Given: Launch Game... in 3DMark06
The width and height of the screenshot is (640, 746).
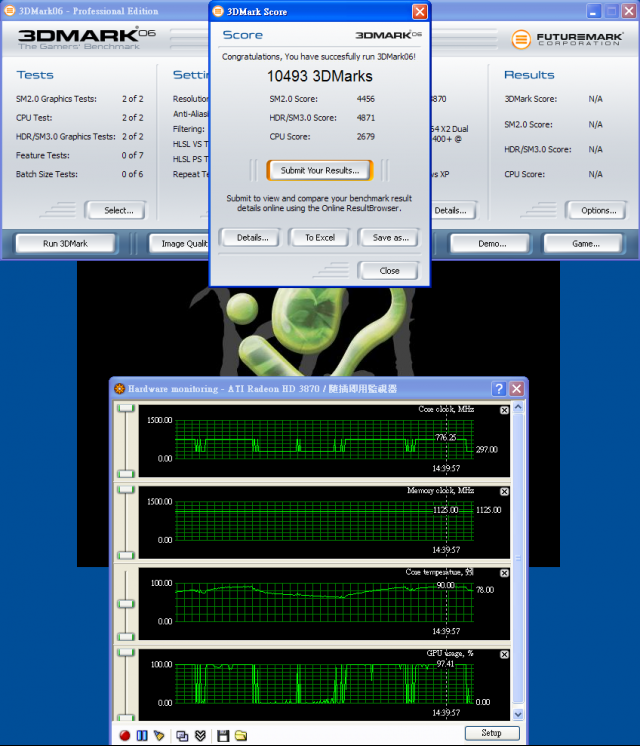Looking at the screenshot, I should [583, 244].
